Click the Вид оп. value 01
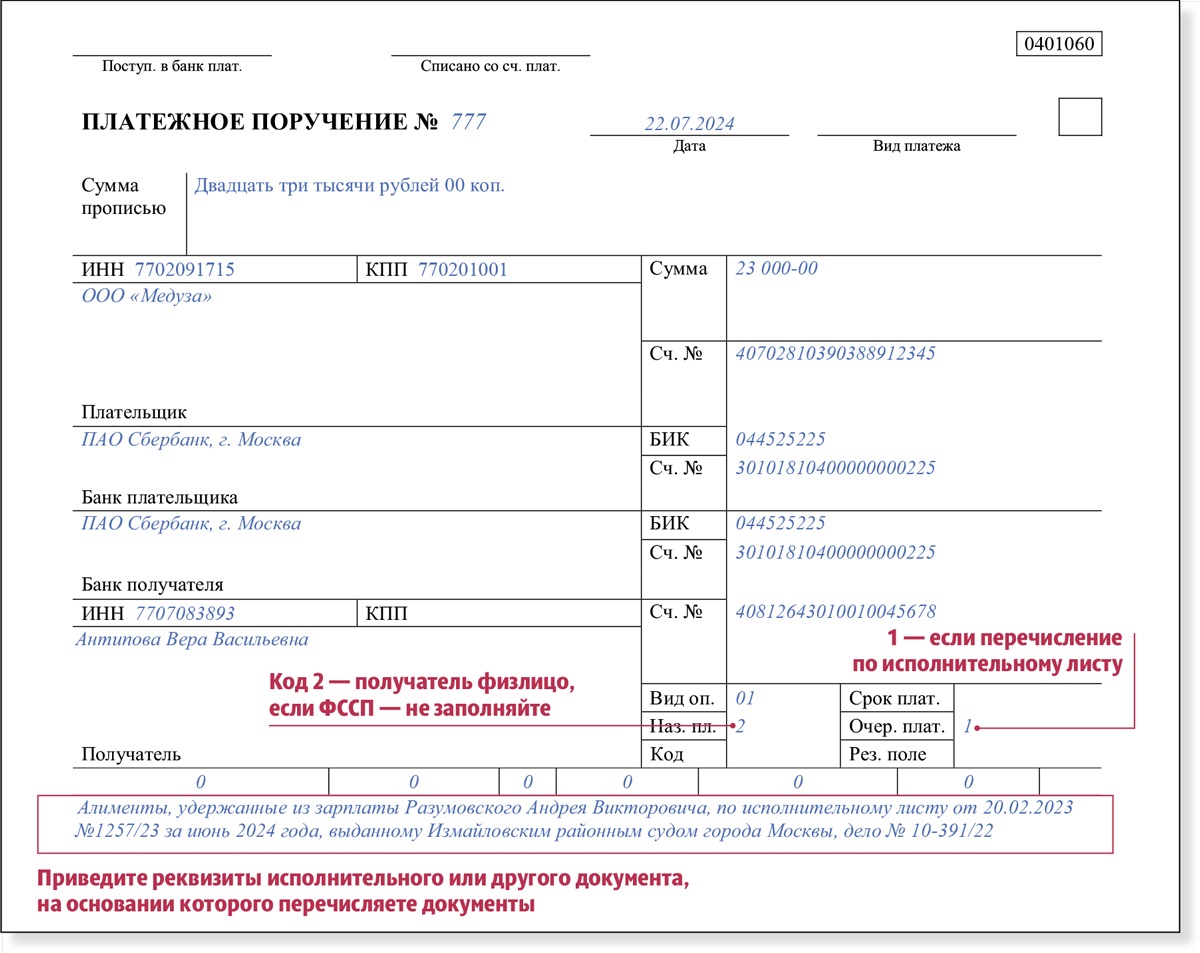1200x953 pixels. click(745, 698)
